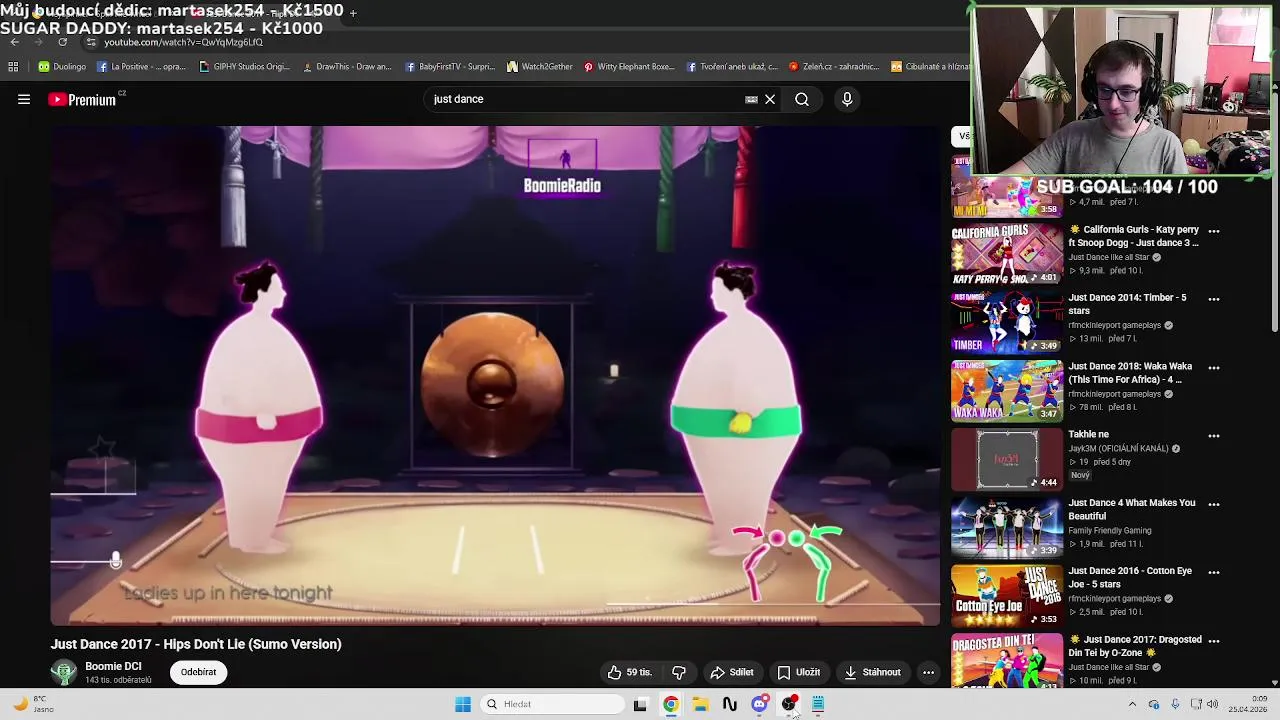Open the weather widget showing Jasno
The height and width of the screenshot is (720, 1280).
pyautogui.click(x=33, y=704)
